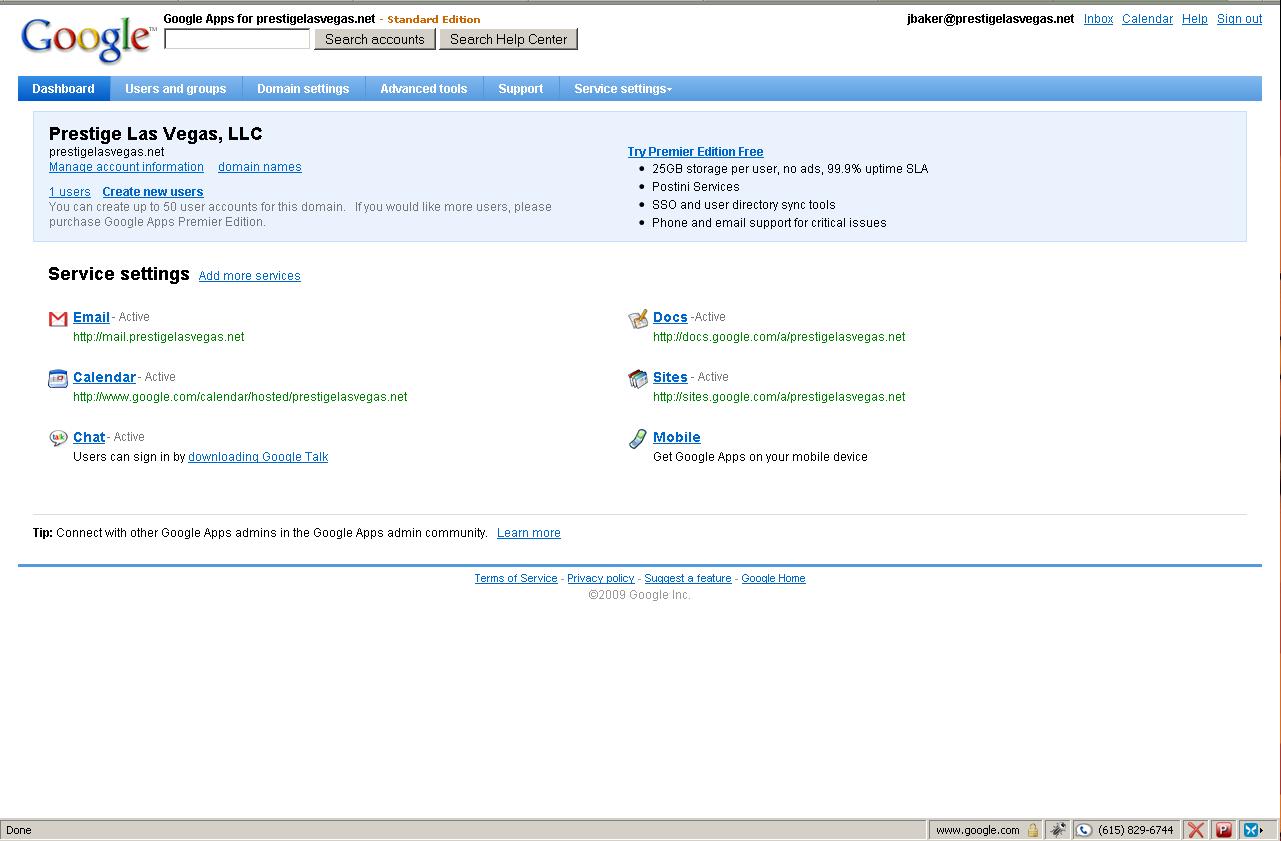Click the bug icon in status bar
This screenshot has width=1281, height=841.
(x=1057, y=830)
